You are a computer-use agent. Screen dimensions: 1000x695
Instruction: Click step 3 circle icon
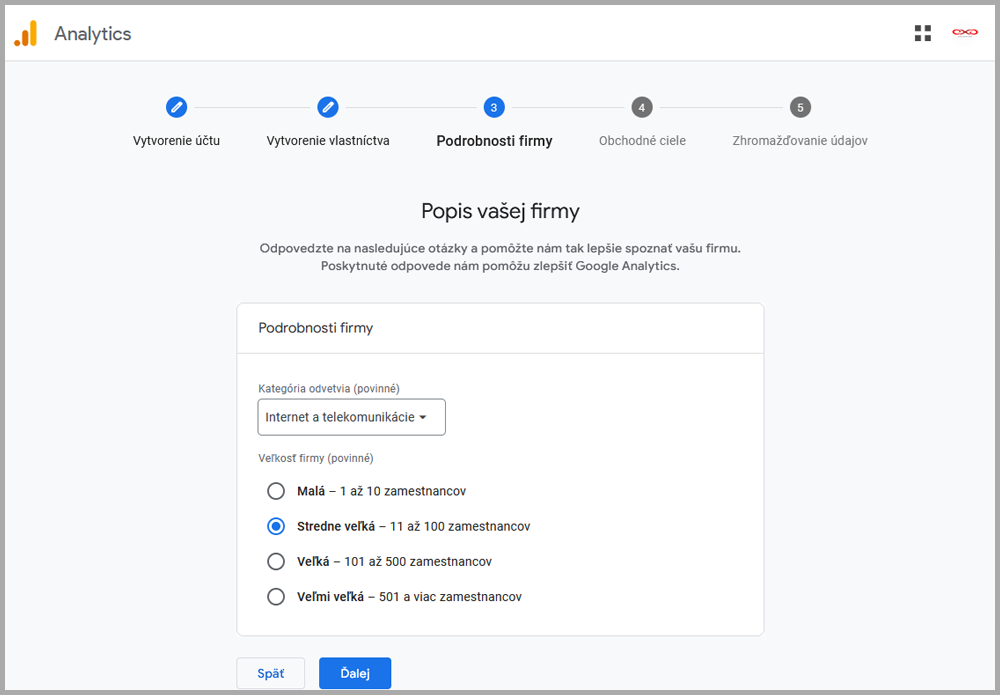(494, 107)
